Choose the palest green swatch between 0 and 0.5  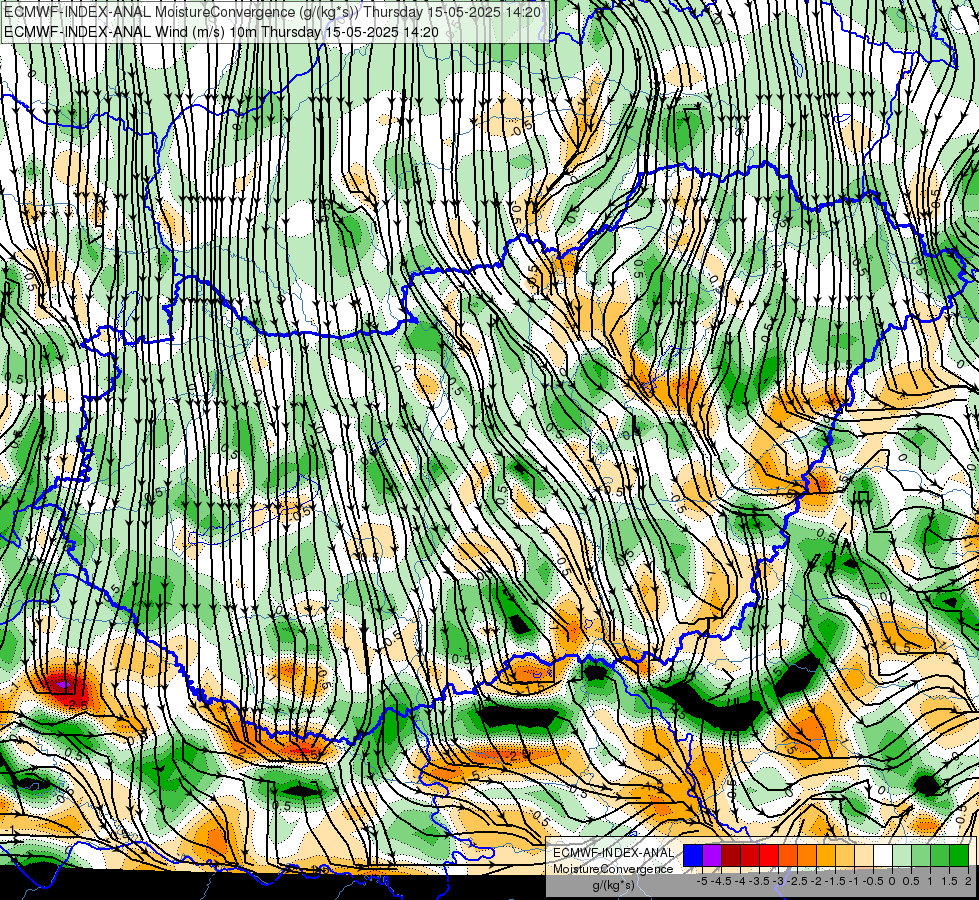pos(902,856)
